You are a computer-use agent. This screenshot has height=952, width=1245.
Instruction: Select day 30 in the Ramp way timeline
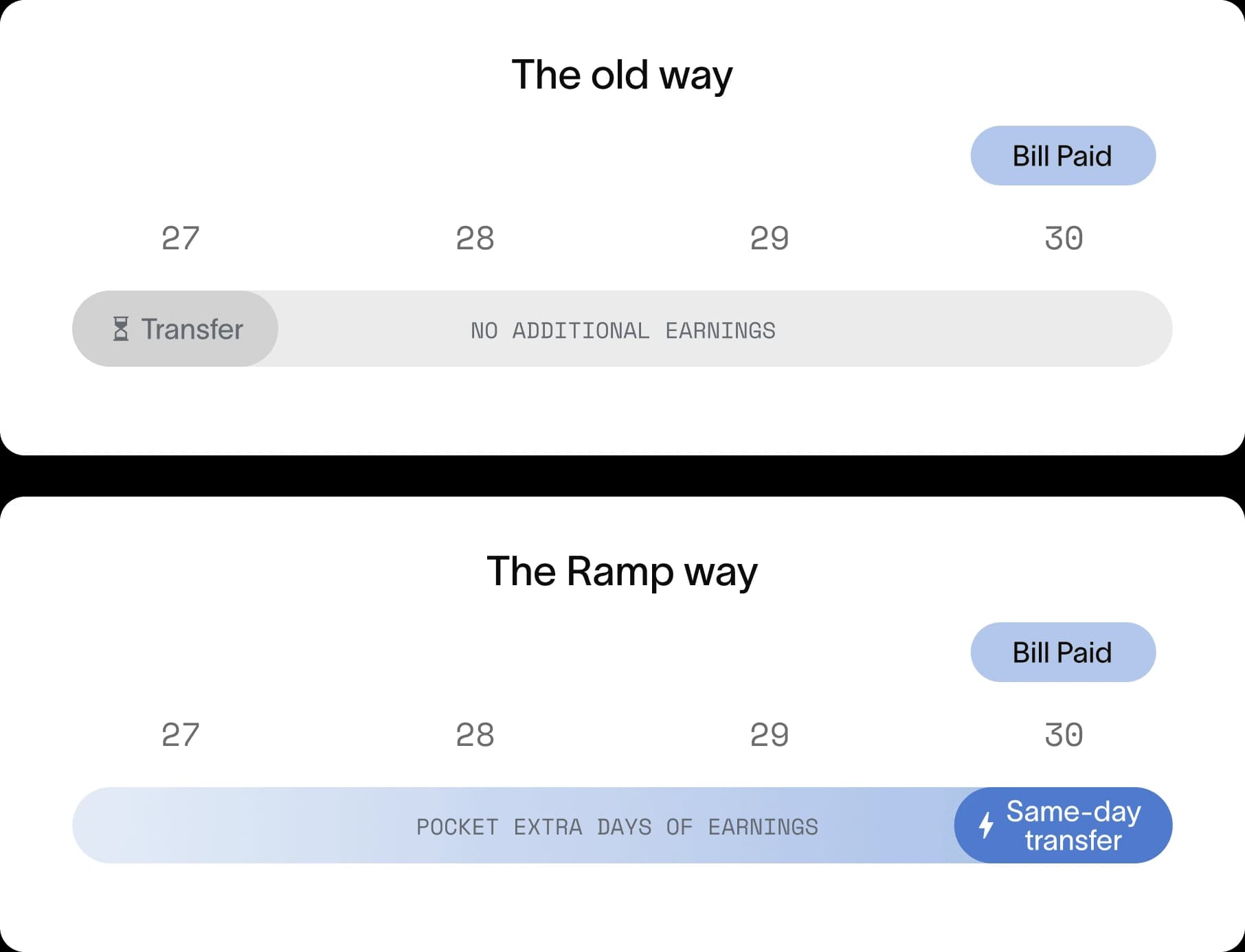(x=1064, y=735)
